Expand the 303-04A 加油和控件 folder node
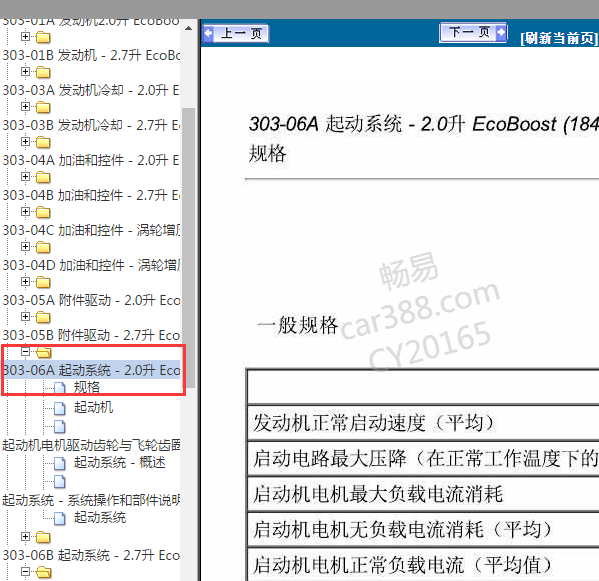This screenshot has height=581, width=599. 25,177
